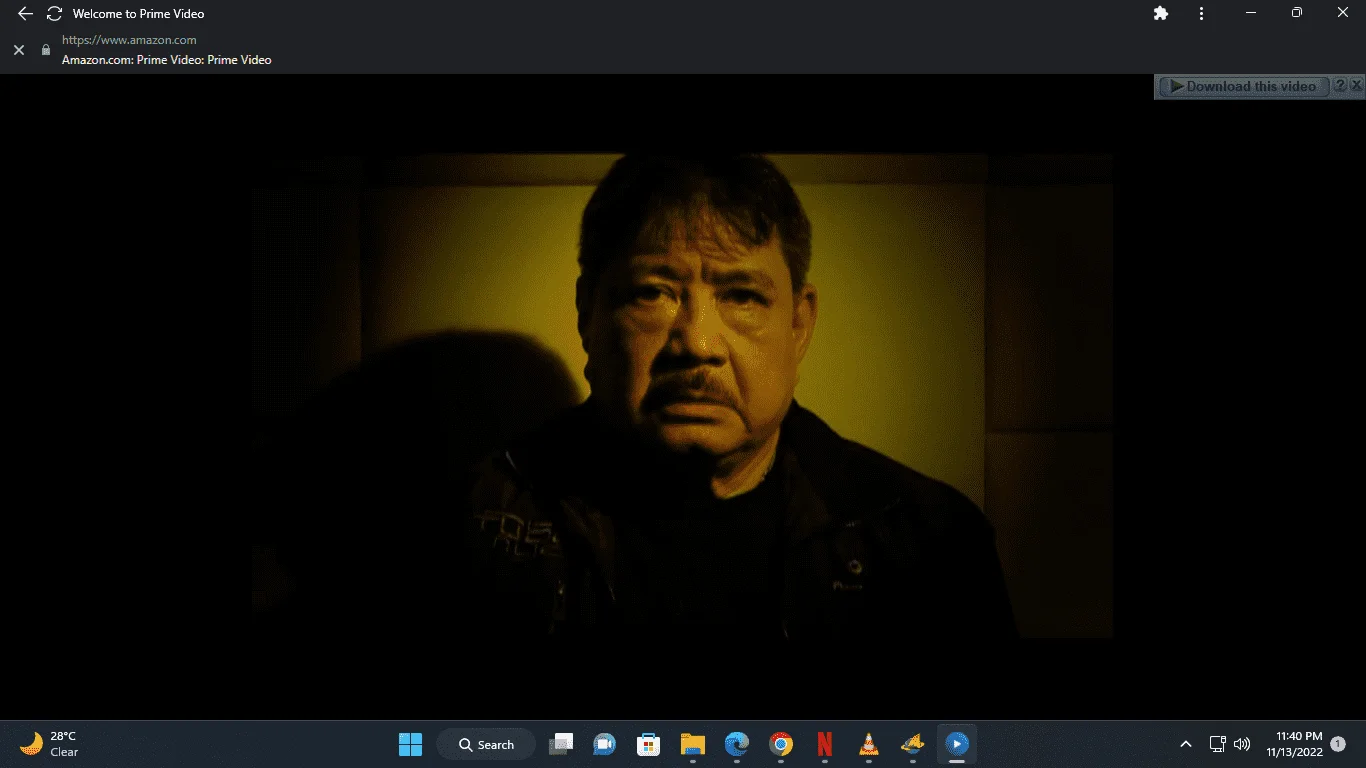
Task: Select the active Prime Video taskbar icon
Action: pos(957,744)
